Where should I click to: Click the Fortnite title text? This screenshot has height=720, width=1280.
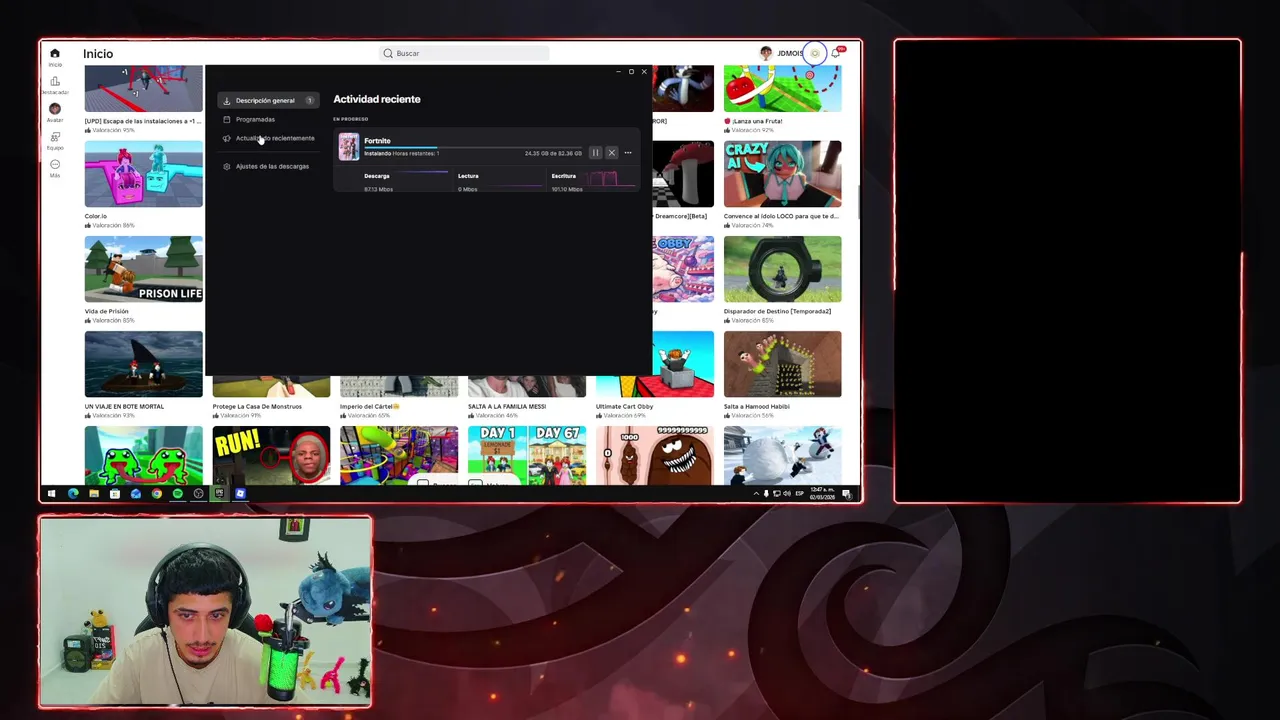[x=377, y=141]
